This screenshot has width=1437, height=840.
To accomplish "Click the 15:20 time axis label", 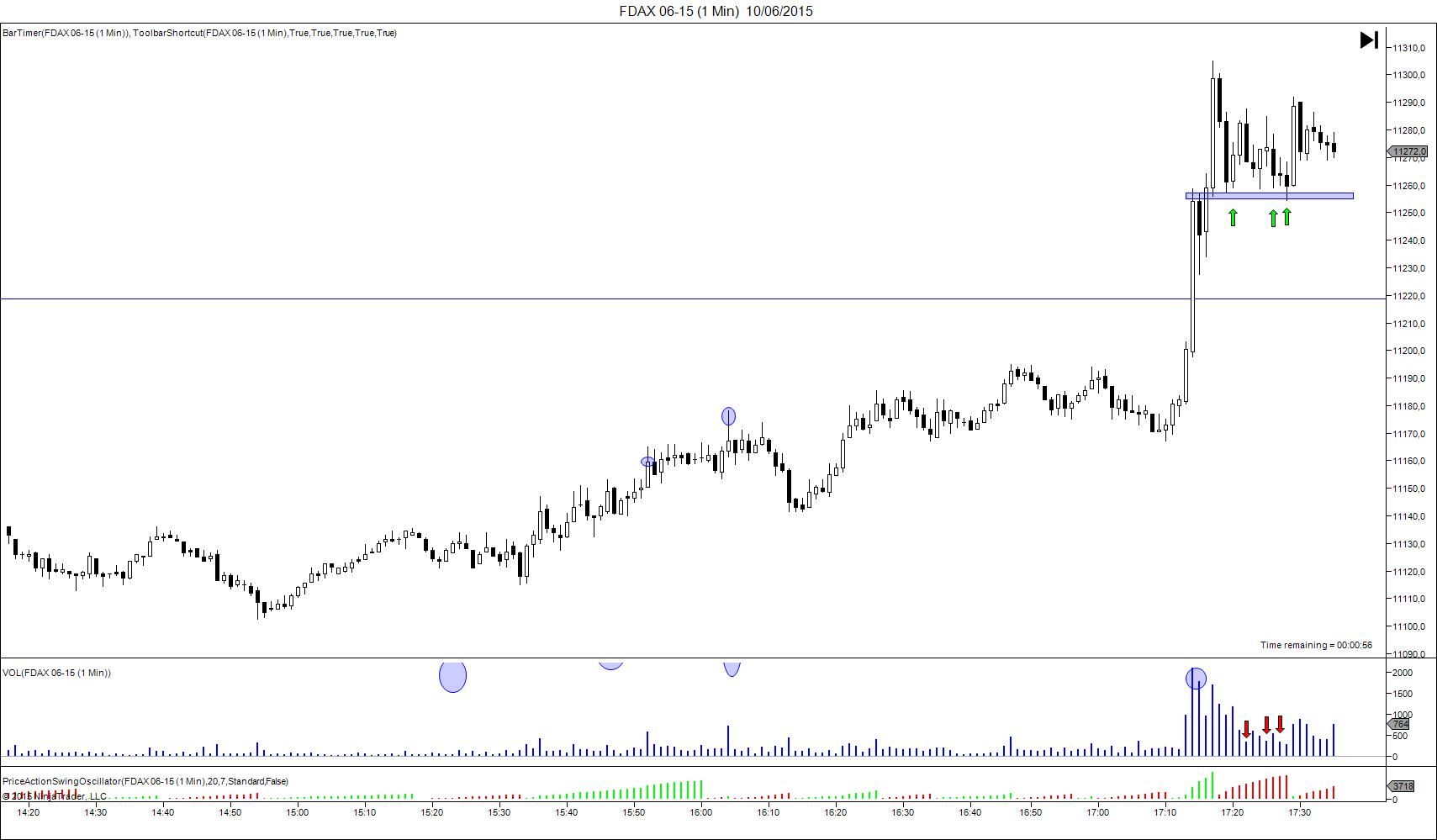I will coord(432,812).
